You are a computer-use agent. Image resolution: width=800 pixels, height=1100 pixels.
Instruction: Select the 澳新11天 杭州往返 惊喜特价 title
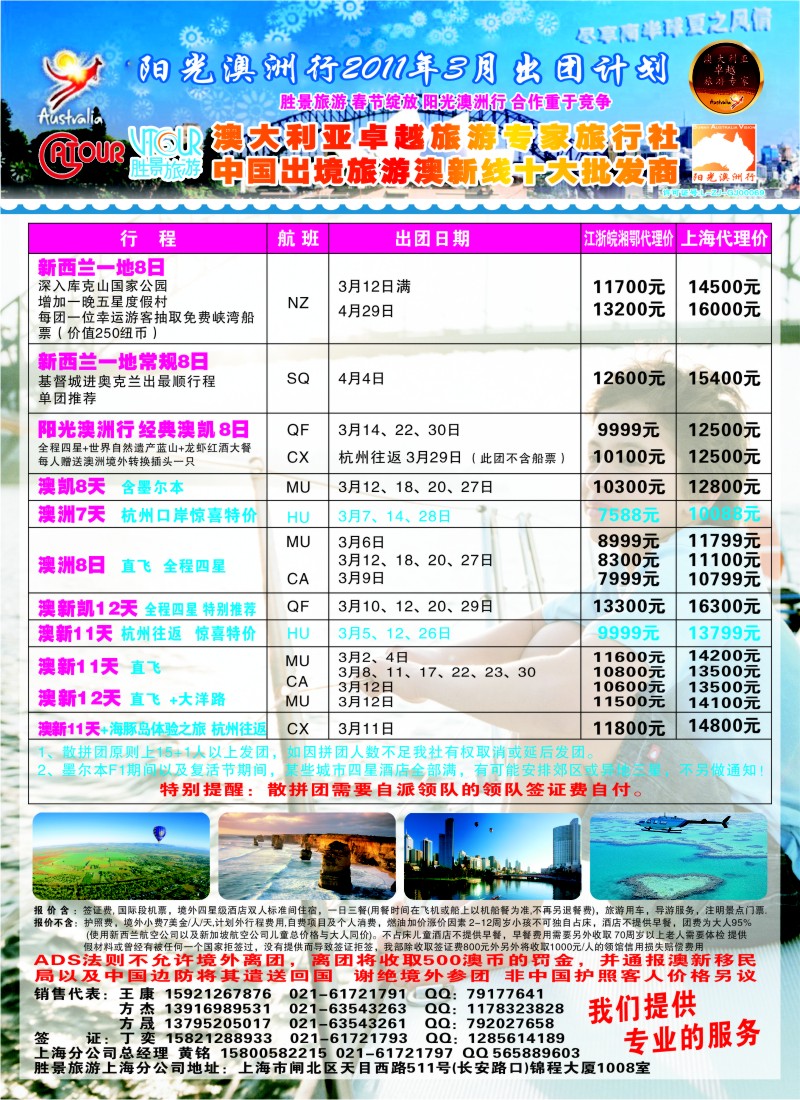pos(147,633)
